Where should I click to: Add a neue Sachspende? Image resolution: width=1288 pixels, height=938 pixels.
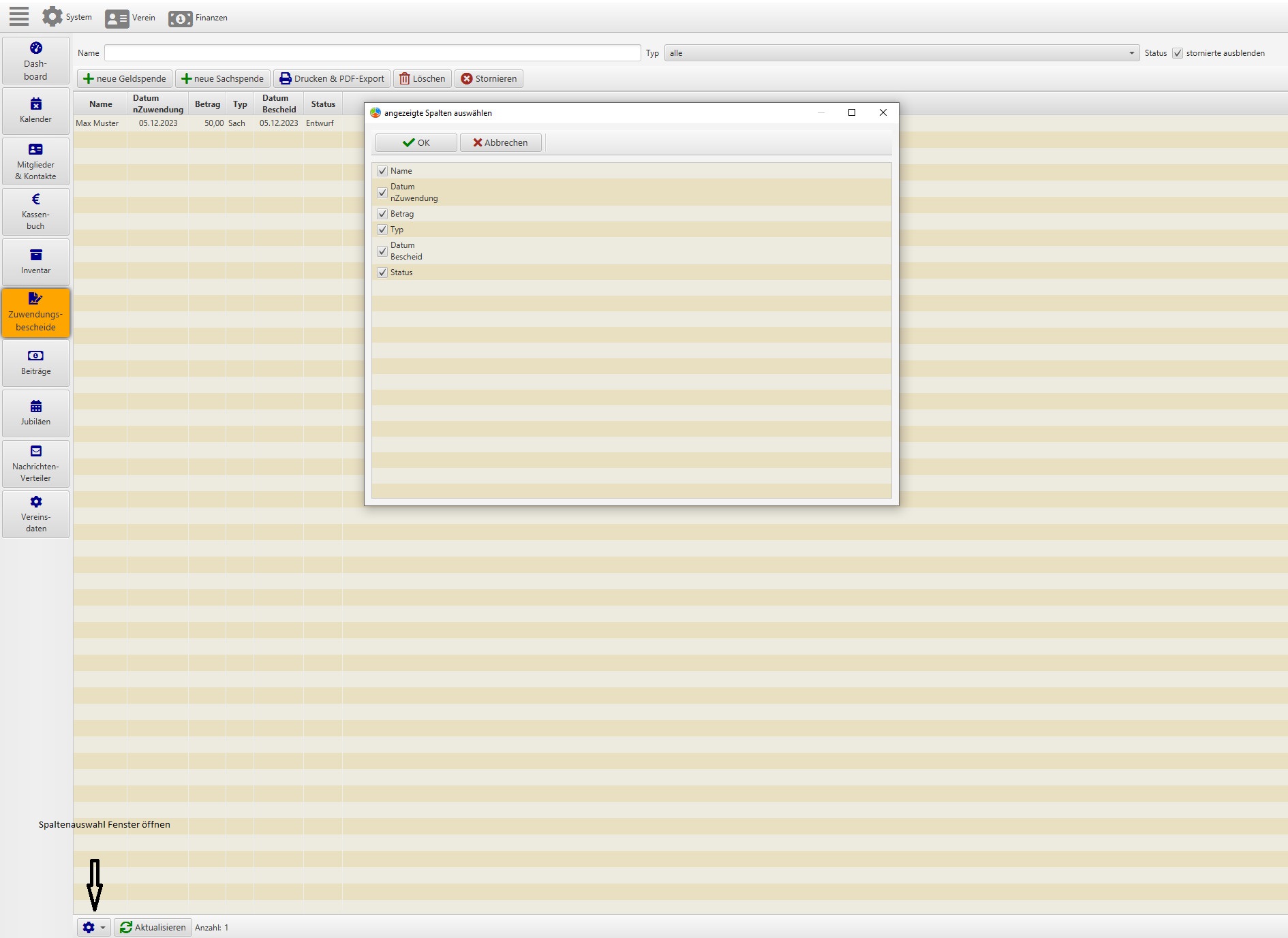(223, 79)
